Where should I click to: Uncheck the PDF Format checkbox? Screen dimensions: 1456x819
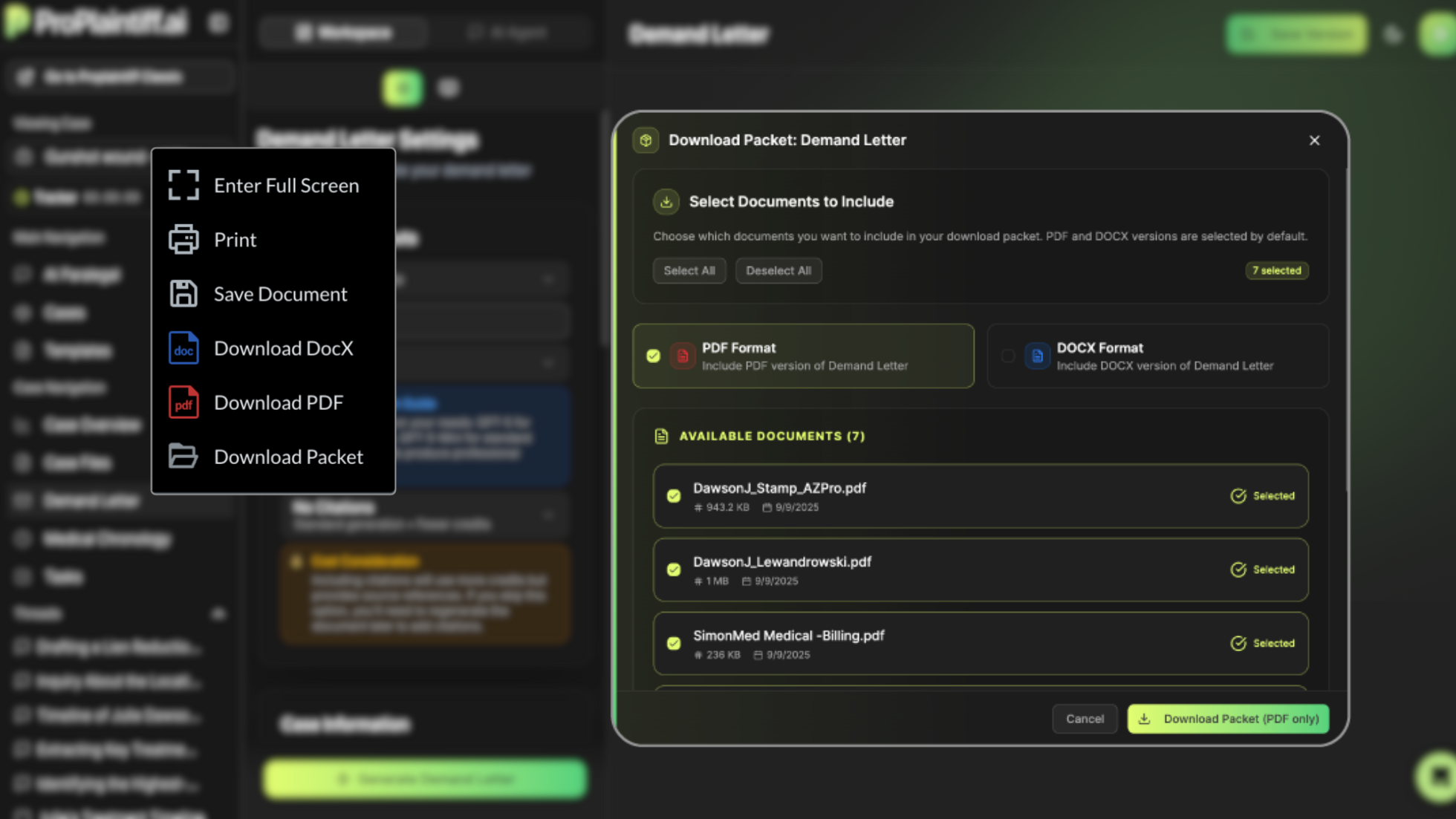pyautogui.click(x=654, y=356)
